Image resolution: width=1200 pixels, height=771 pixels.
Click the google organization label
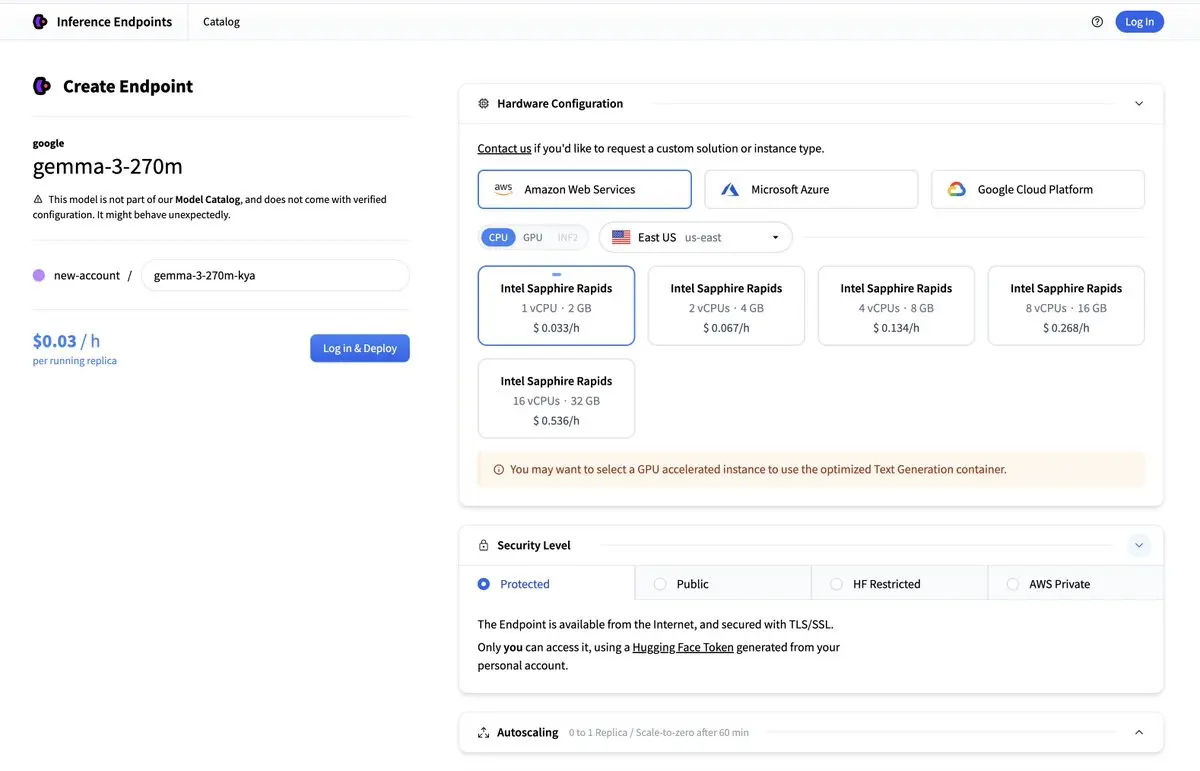[x=48, y=143]
